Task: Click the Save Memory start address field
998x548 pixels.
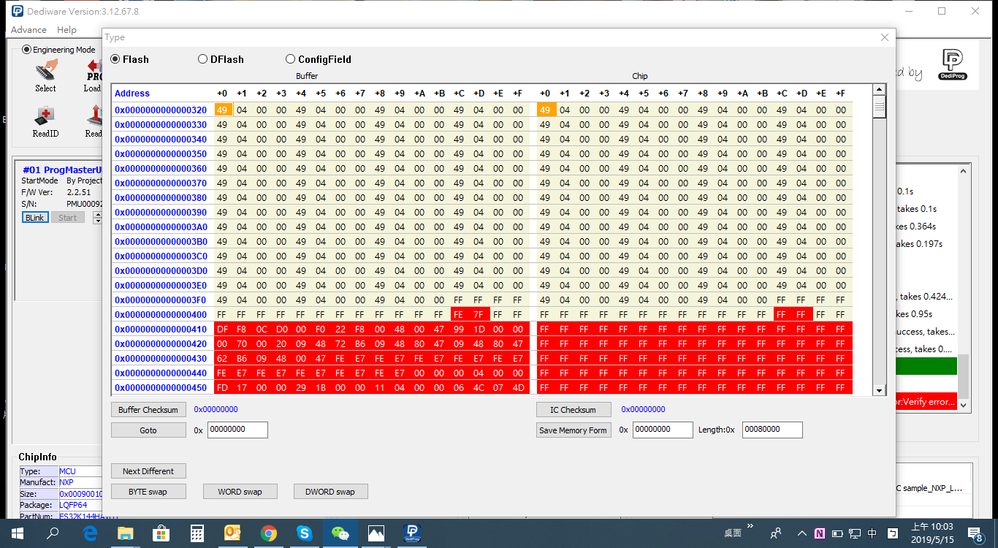Action: [x=663, y=430]
